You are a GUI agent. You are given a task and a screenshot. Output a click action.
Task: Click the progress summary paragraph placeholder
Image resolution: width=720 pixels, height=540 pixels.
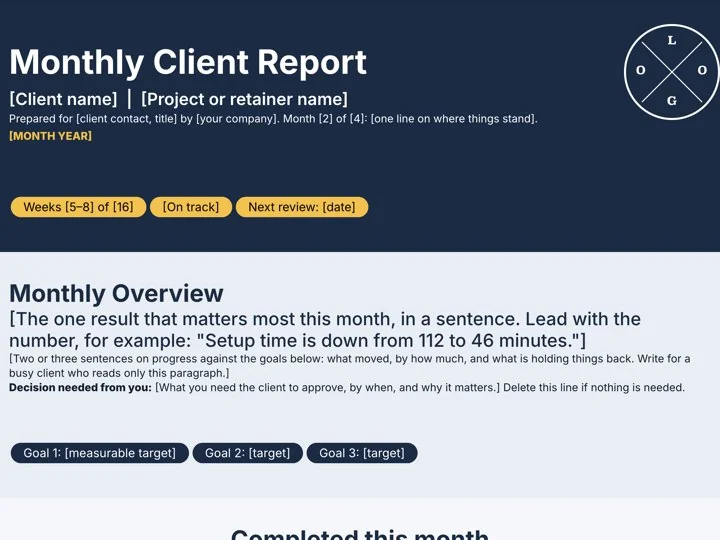click(349, 366)
